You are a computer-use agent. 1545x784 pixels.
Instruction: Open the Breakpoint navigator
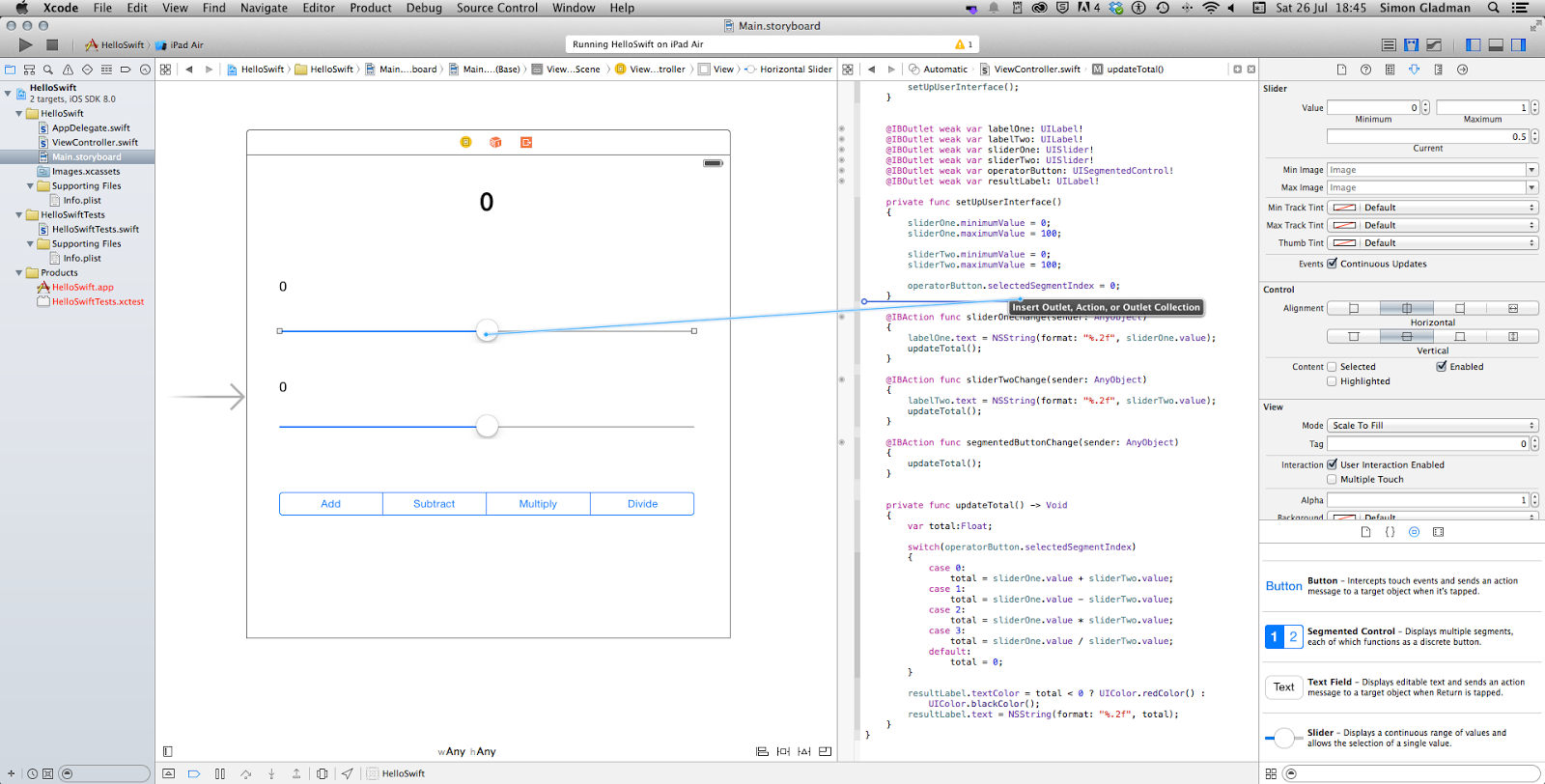point(126,70)
